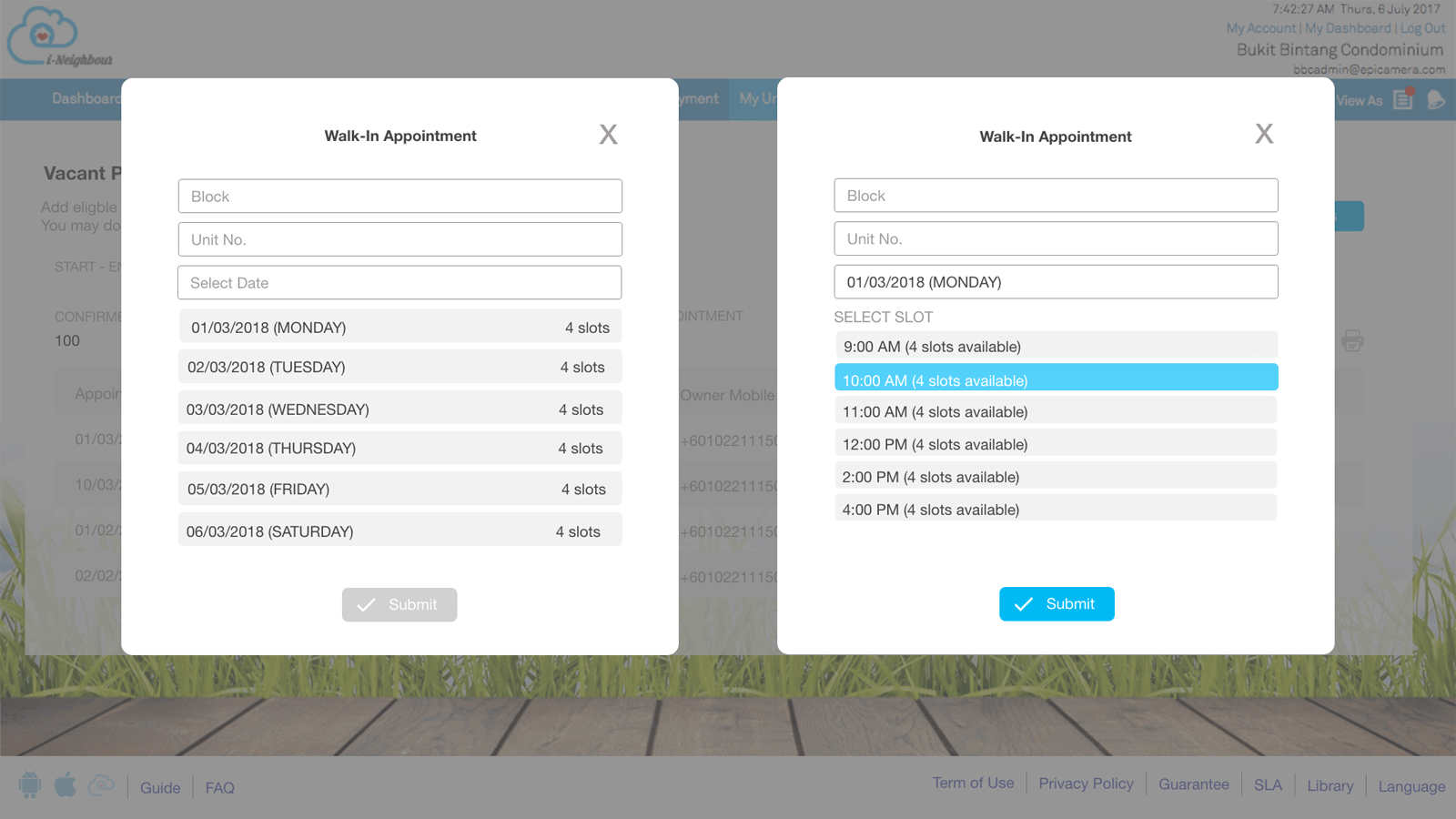Click the Android app icon in footer
The width and height of the screenshot is (1456, 819).
pos(30,784)
